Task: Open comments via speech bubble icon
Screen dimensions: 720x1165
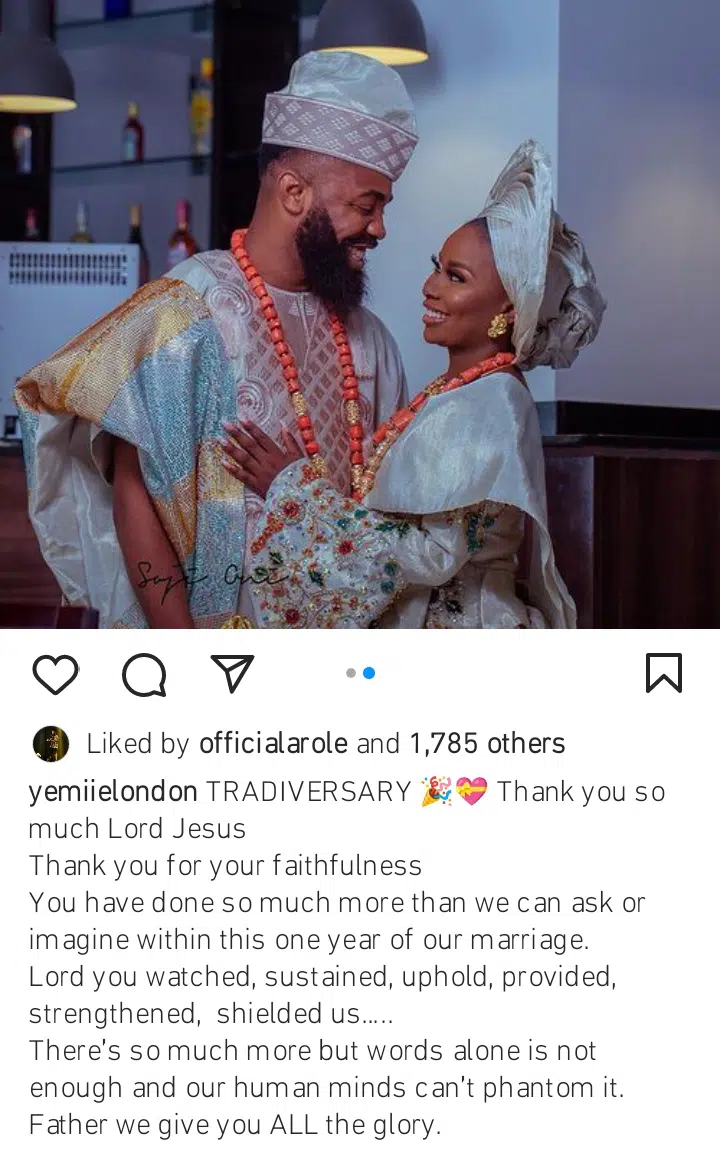Action: point(144,675)
